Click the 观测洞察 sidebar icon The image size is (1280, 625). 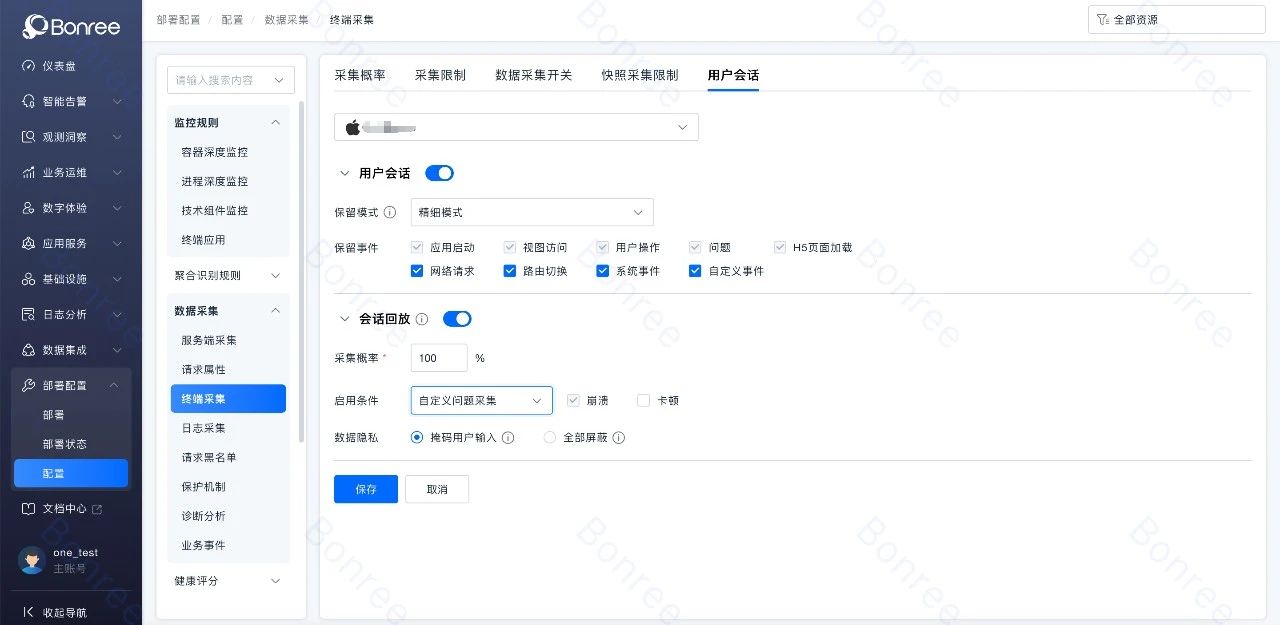tap(29, 137)
